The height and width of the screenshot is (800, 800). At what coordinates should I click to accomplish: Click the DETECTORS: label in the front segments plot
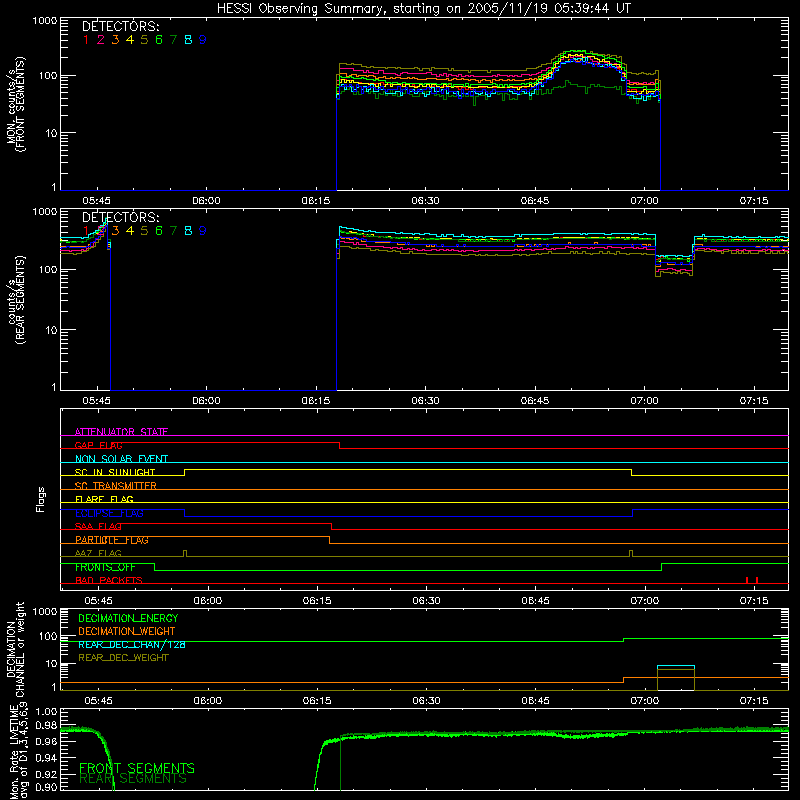point(121,27)
